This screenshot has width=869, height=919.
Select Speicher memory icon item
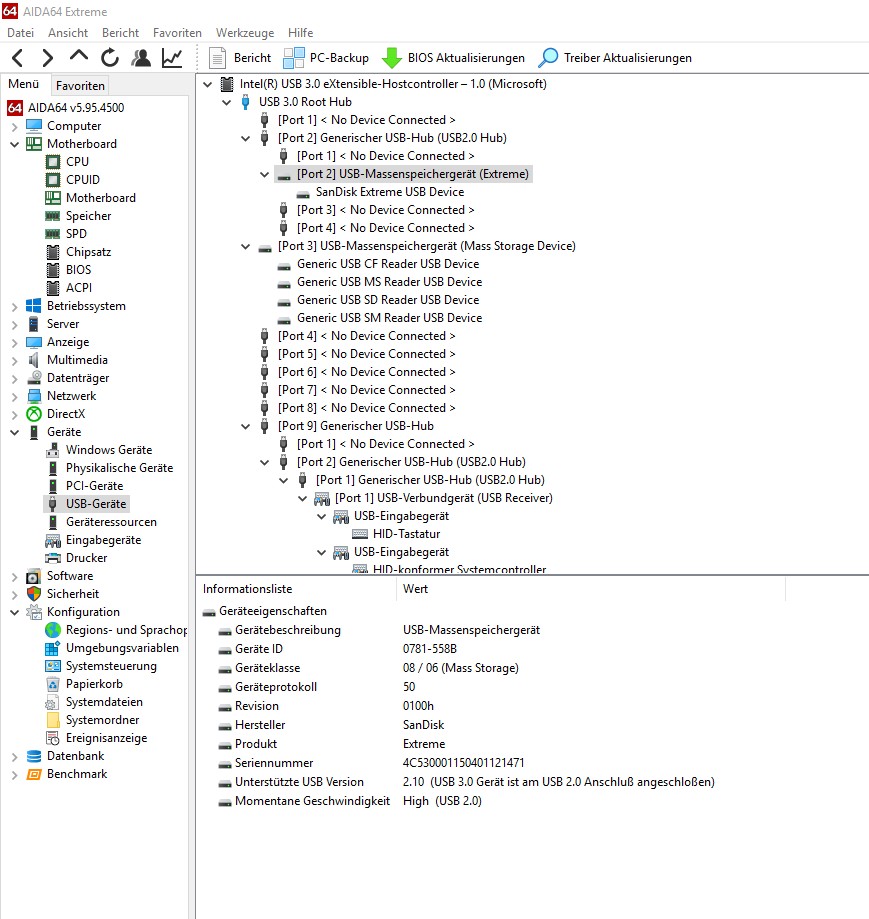(53, 216)
